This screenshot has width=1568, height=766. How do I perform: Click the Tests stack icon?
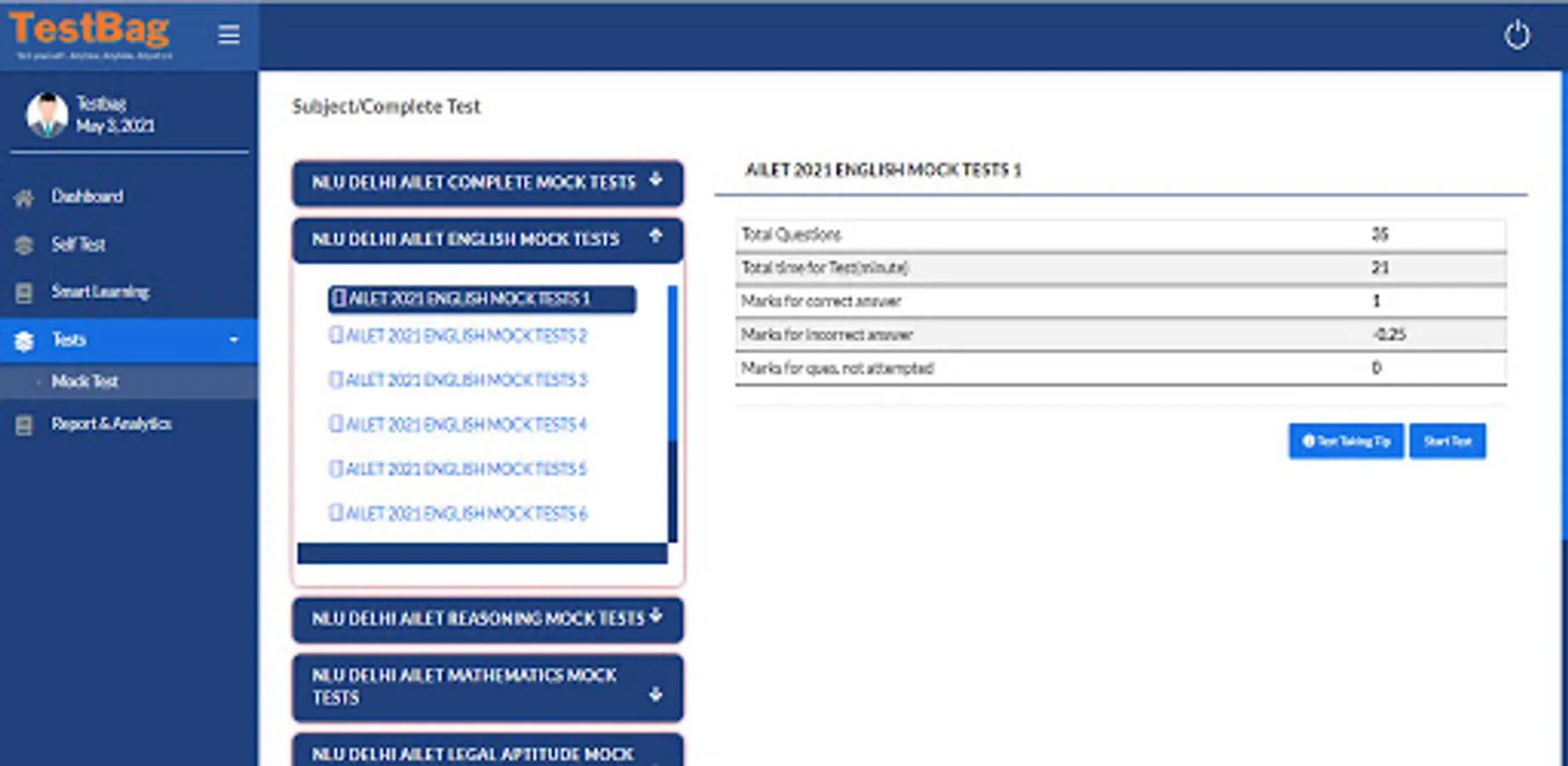[24, 340]
